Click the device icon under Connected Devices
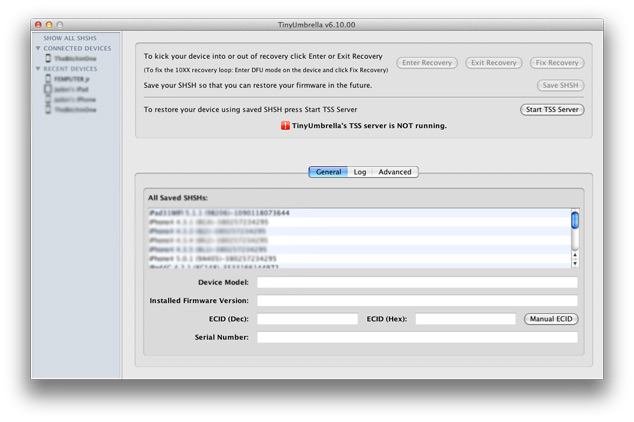This screenshot has width=634, height=422. pyautogui.click(x=47, y=59)
